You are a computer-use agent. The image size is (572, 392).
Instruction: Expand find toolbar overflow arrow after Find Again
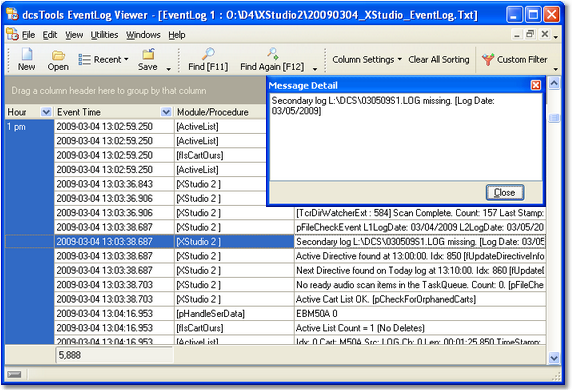point(315,69)
